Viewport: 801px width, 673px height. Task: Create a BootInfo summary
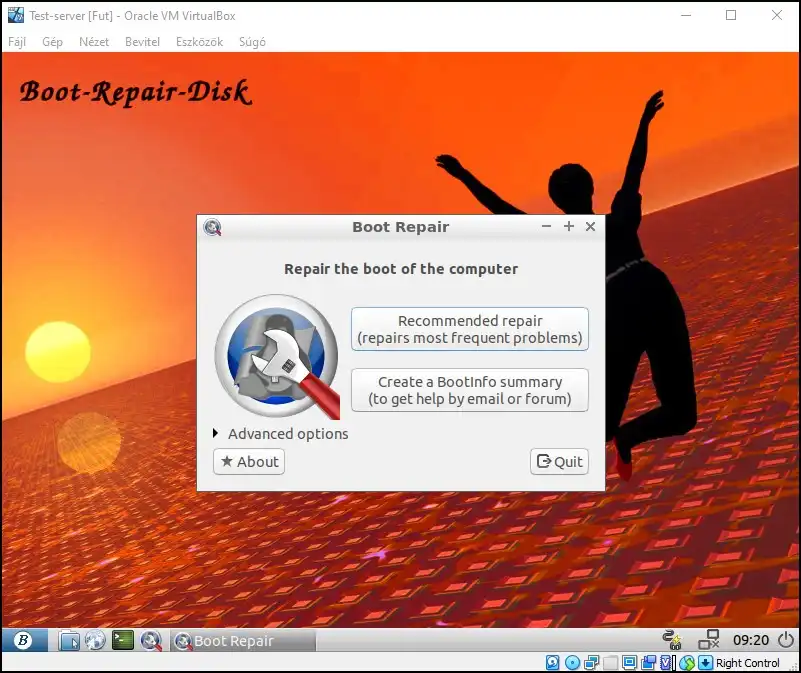click(x=470, y=390)
